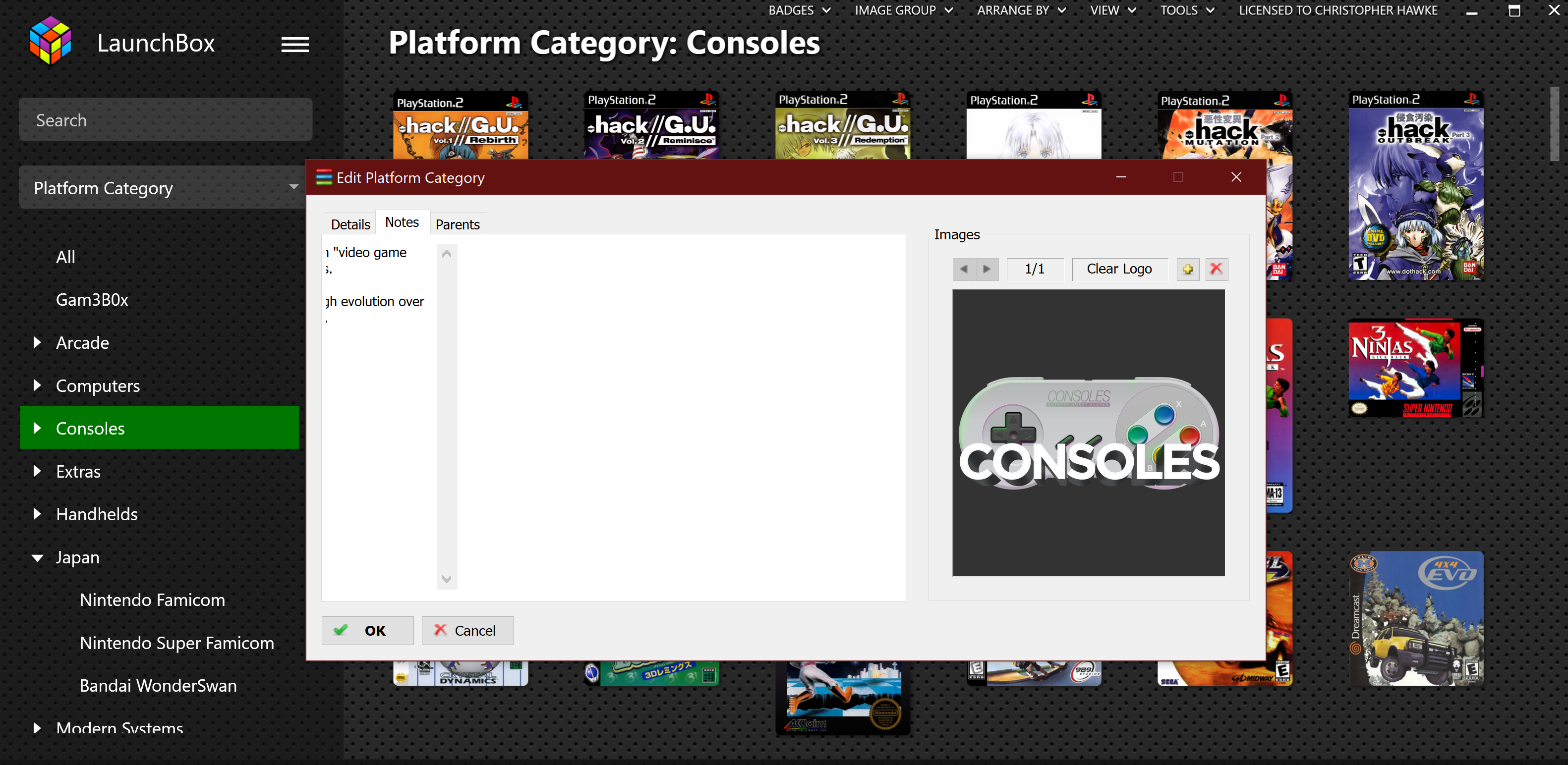The height and width of the screenshot is (765, 1568).
Task: Open the hamburger menu icon
Action: click(294, 45)
